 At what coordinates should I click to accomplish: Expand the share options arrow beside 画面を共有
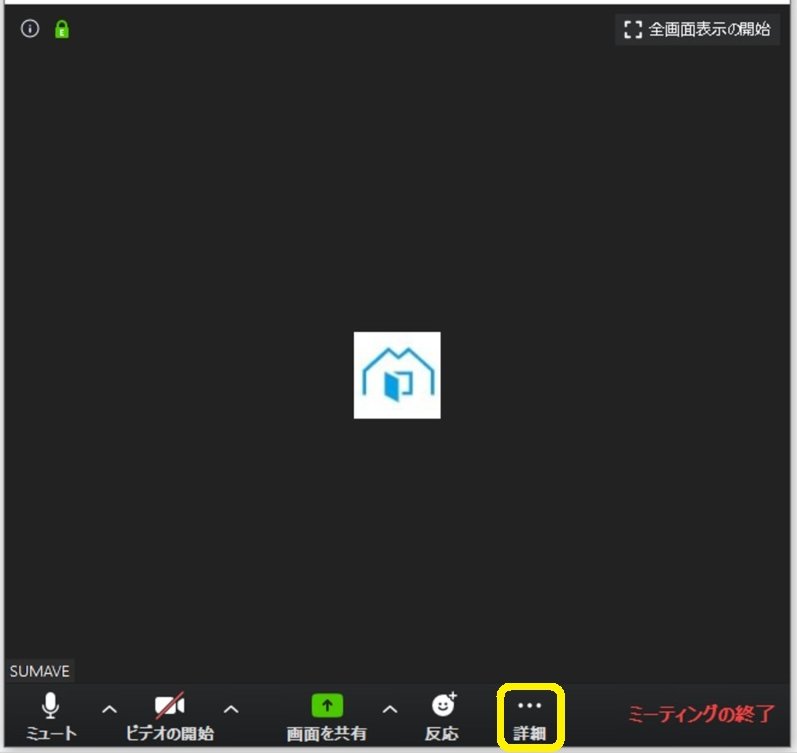click(390, 709)
